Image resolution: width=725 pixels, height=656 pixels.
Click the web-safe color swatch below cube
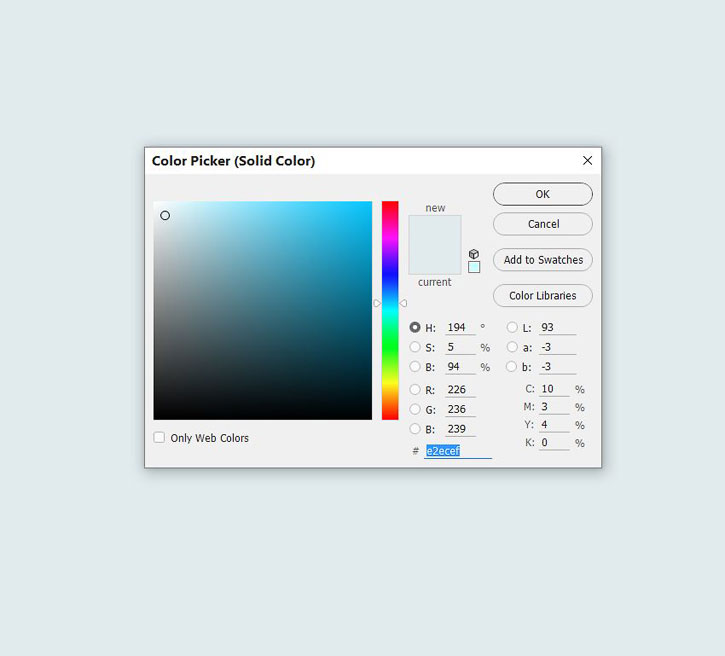[474, 267]
